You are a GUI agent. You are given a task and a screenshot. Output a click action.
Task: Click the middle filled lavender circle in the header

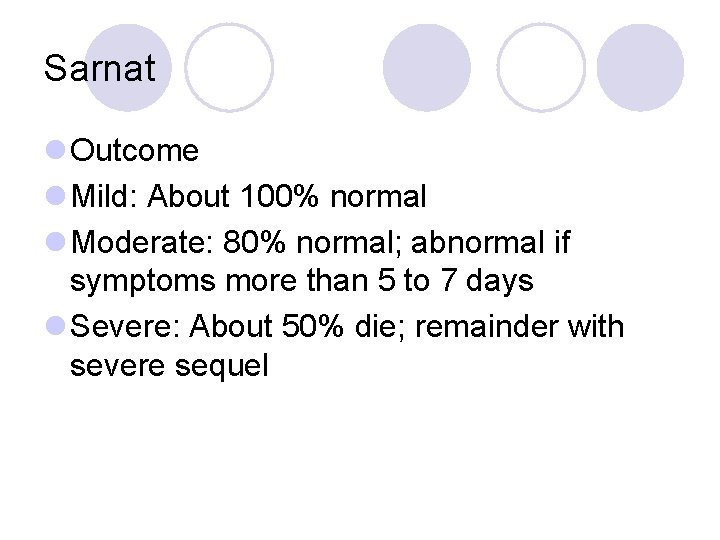[427, 68]
